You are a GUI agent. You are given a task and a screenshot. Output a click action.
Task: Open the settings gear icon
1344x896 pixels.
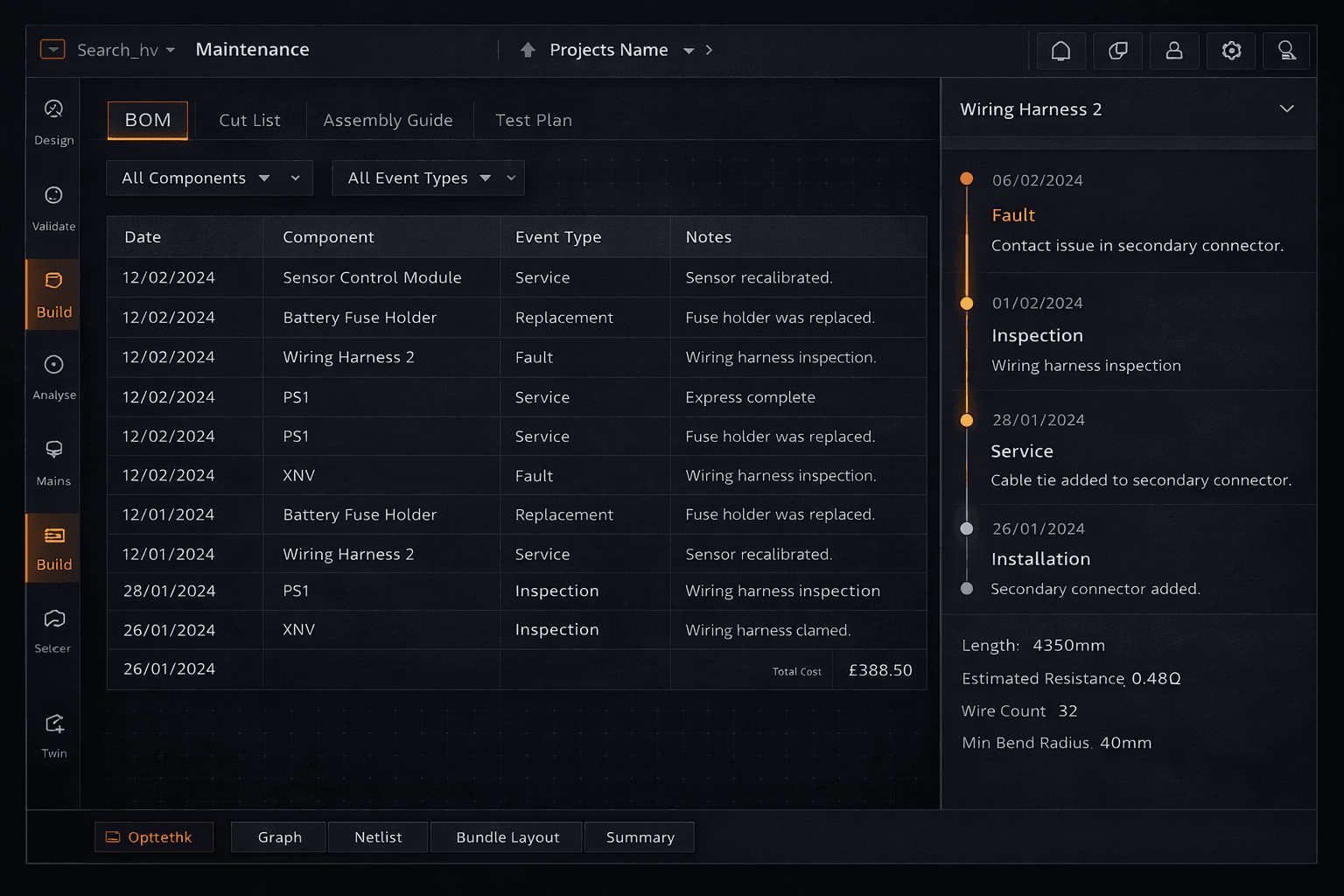(1231, 51)
